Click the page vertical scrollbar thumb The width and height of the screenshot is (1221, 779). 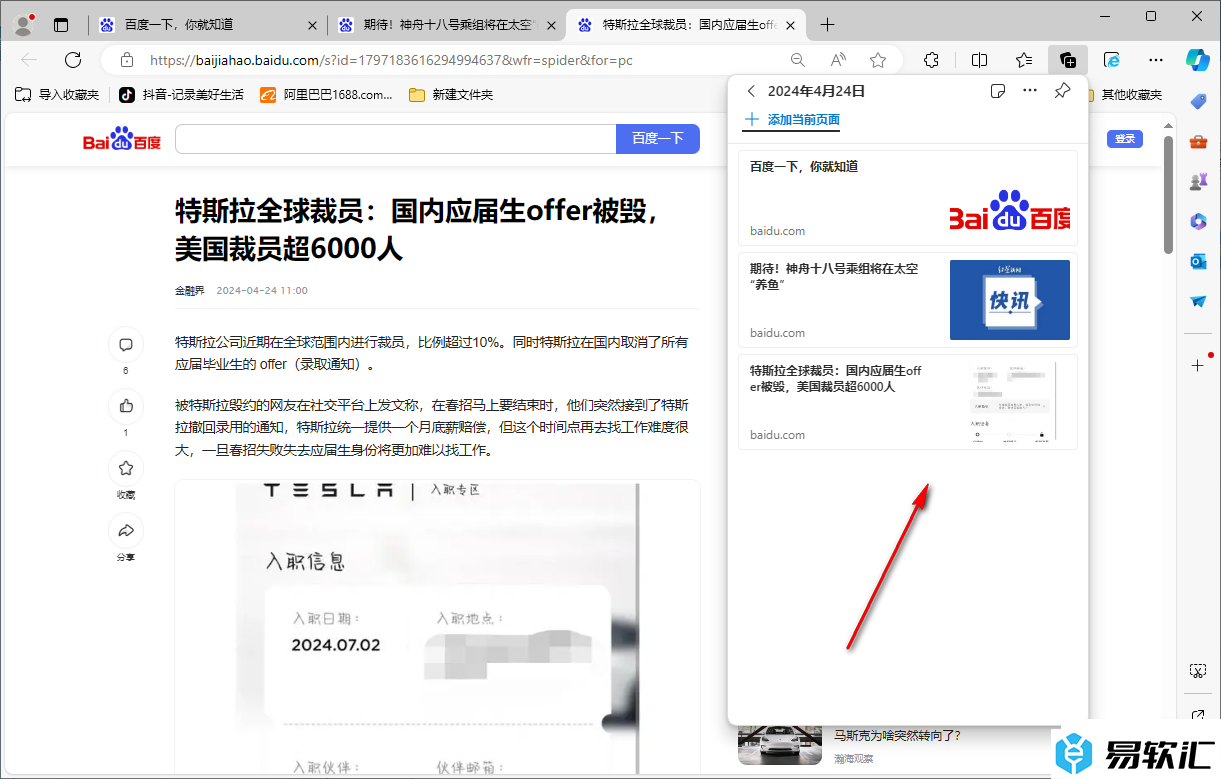(1168, 195)
